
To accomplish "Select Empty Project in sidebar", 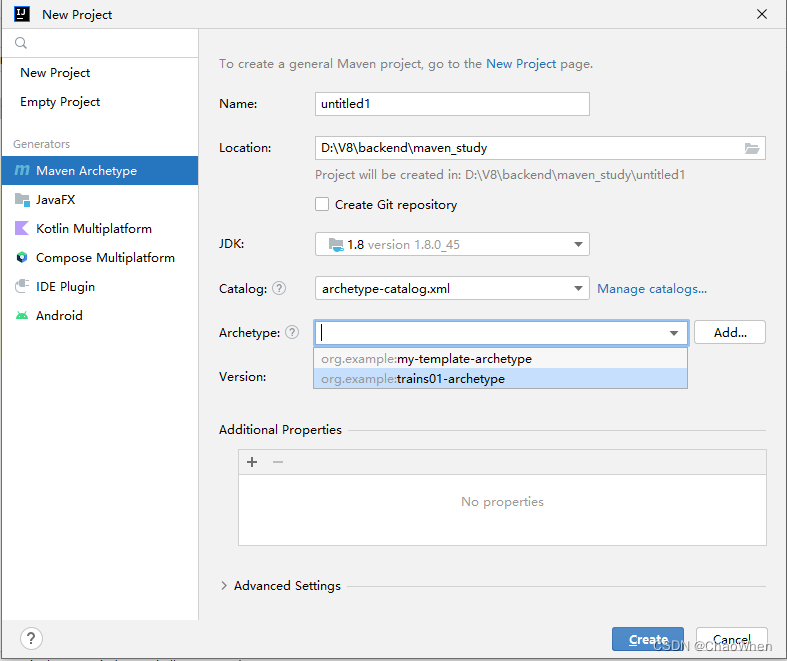I will (100, 102).
